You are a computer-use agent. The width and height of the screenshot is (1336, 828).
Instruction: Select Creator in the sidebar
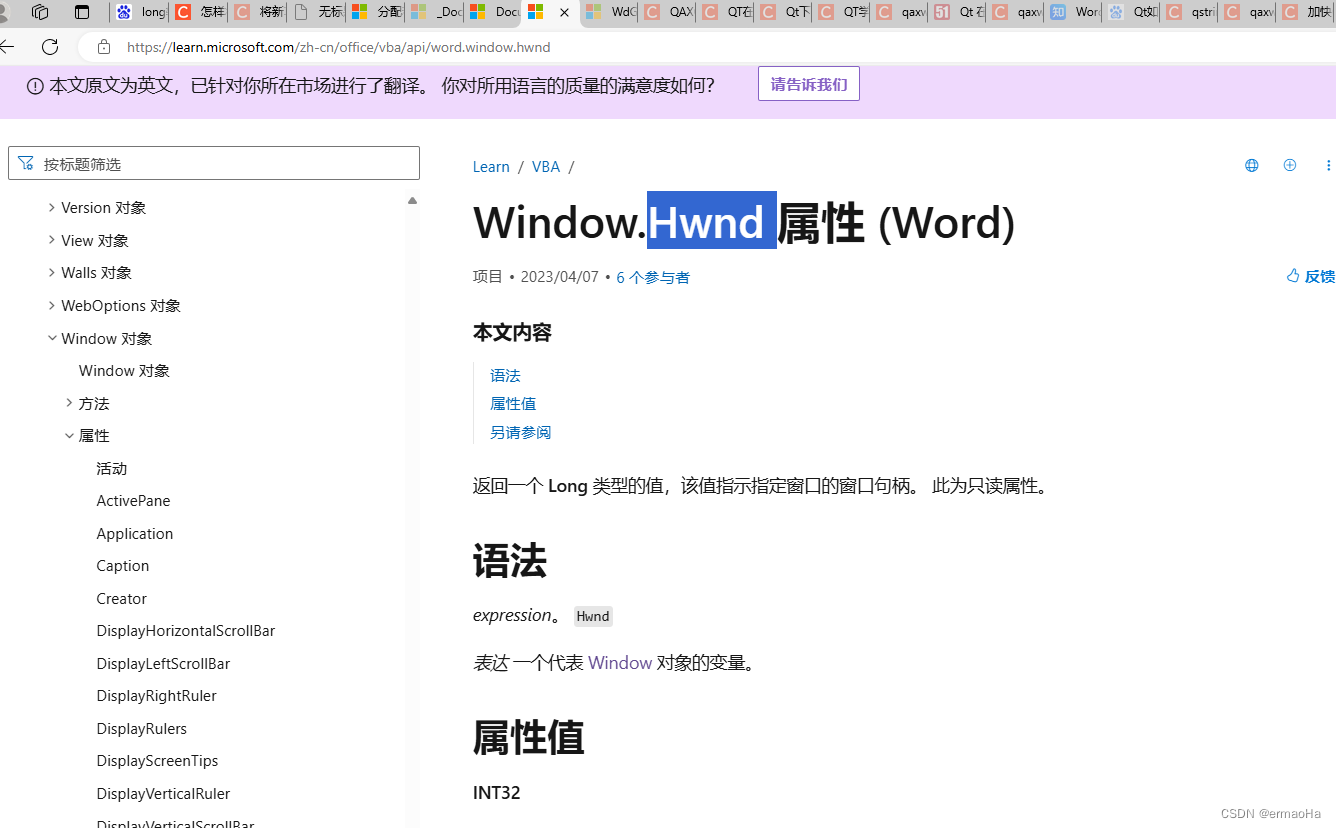tap(122, 598)
